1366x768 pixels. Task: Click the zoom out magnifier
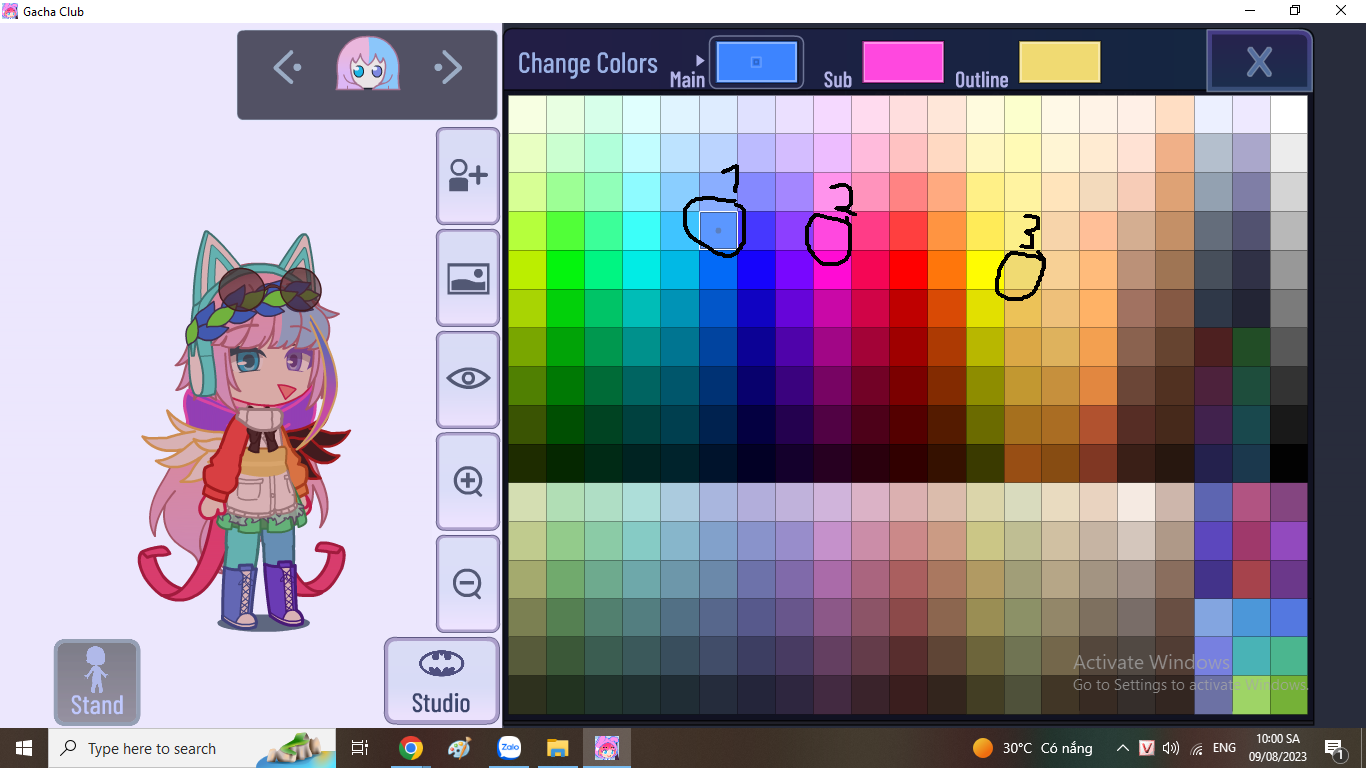467,583
